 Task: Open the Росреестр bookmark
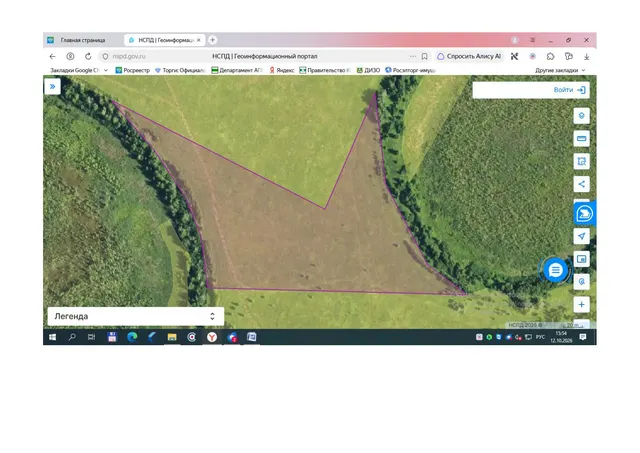(133, 70)
